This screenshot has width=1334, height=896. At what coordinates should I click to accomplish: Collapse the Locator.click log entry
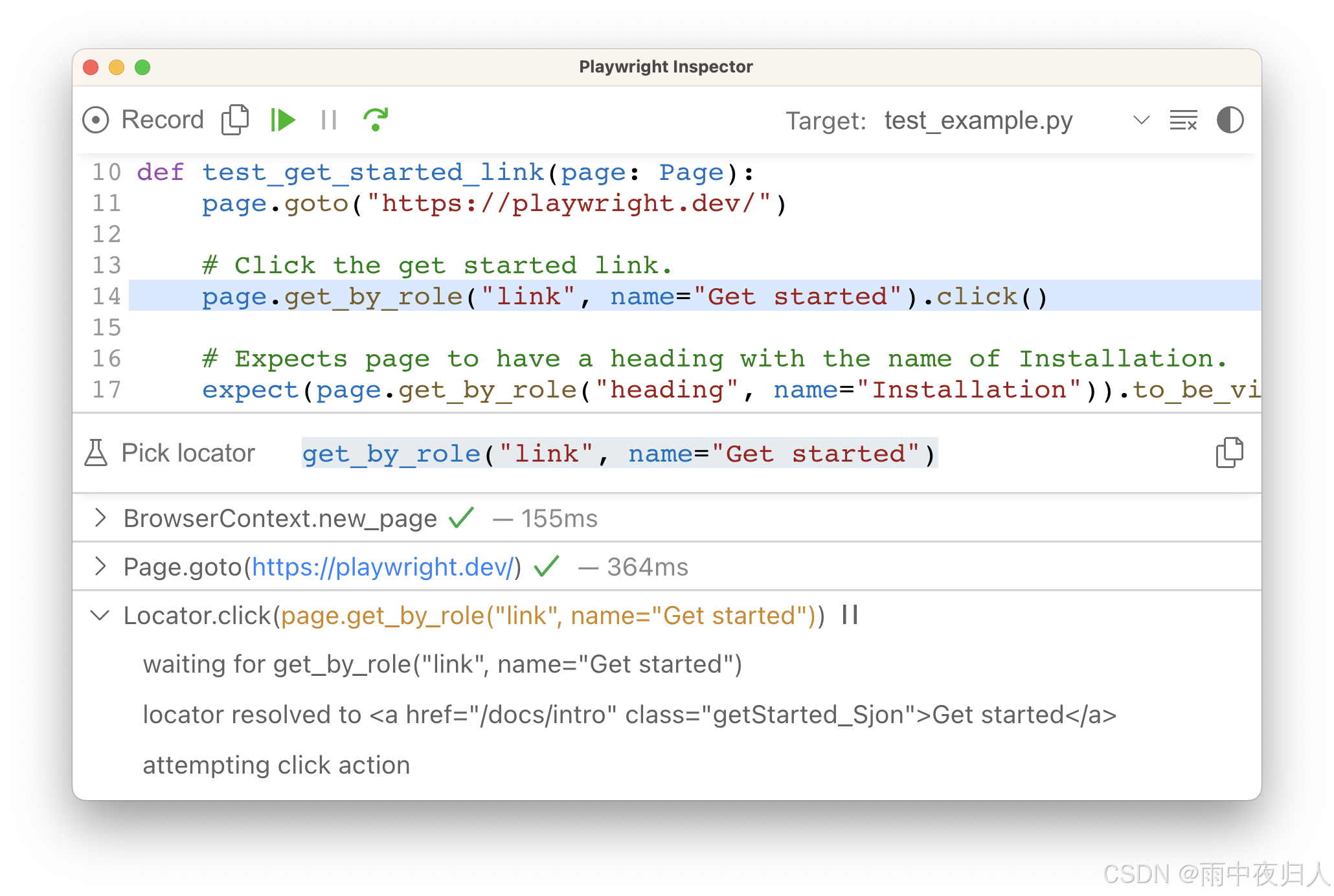[x=100, y=615]
